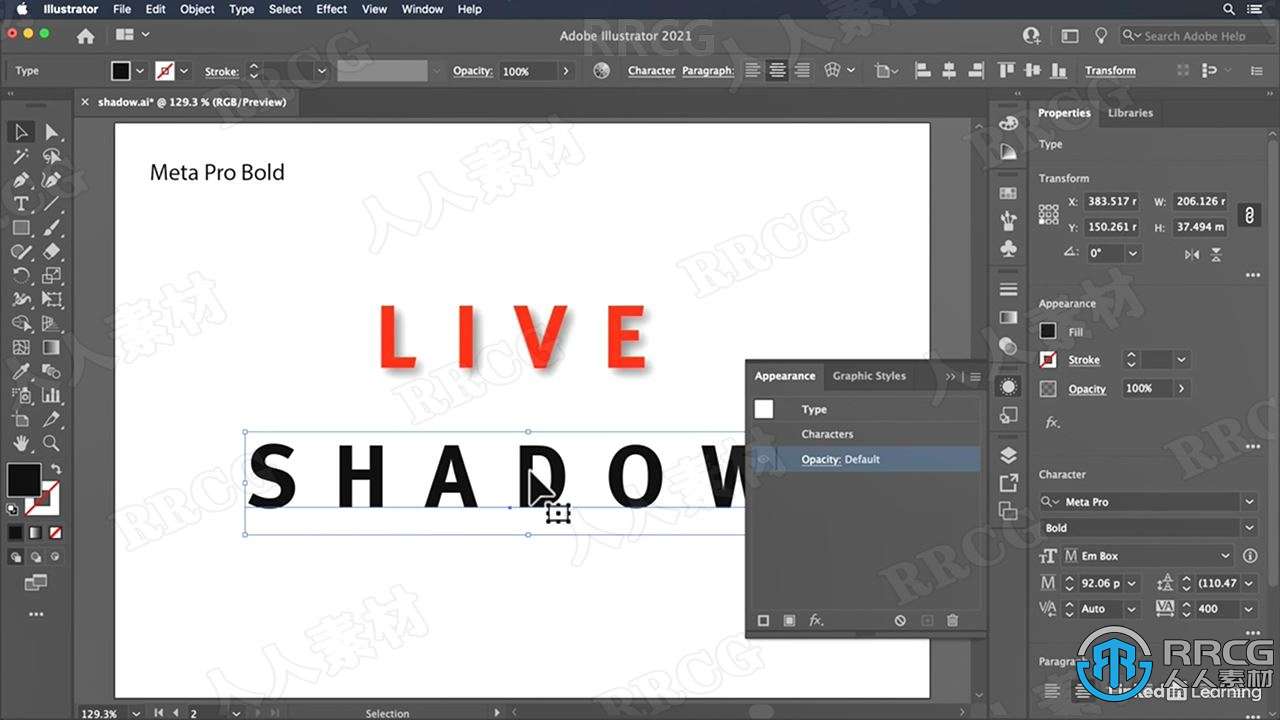The height and width of the screenshot is (720, 1280).
Task: Select the Paintbrush tool
Action: click(52, 228)
